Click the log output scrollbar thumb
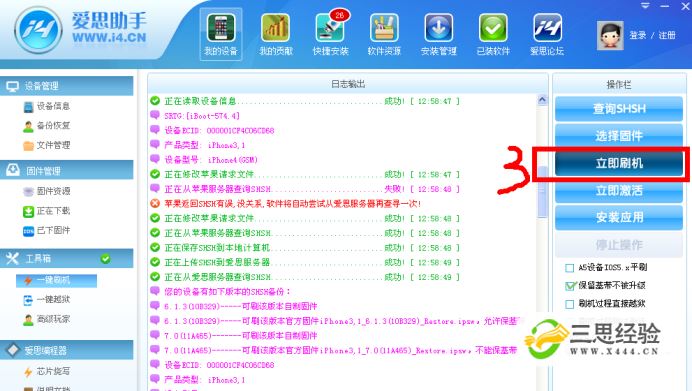 point(542,192)
